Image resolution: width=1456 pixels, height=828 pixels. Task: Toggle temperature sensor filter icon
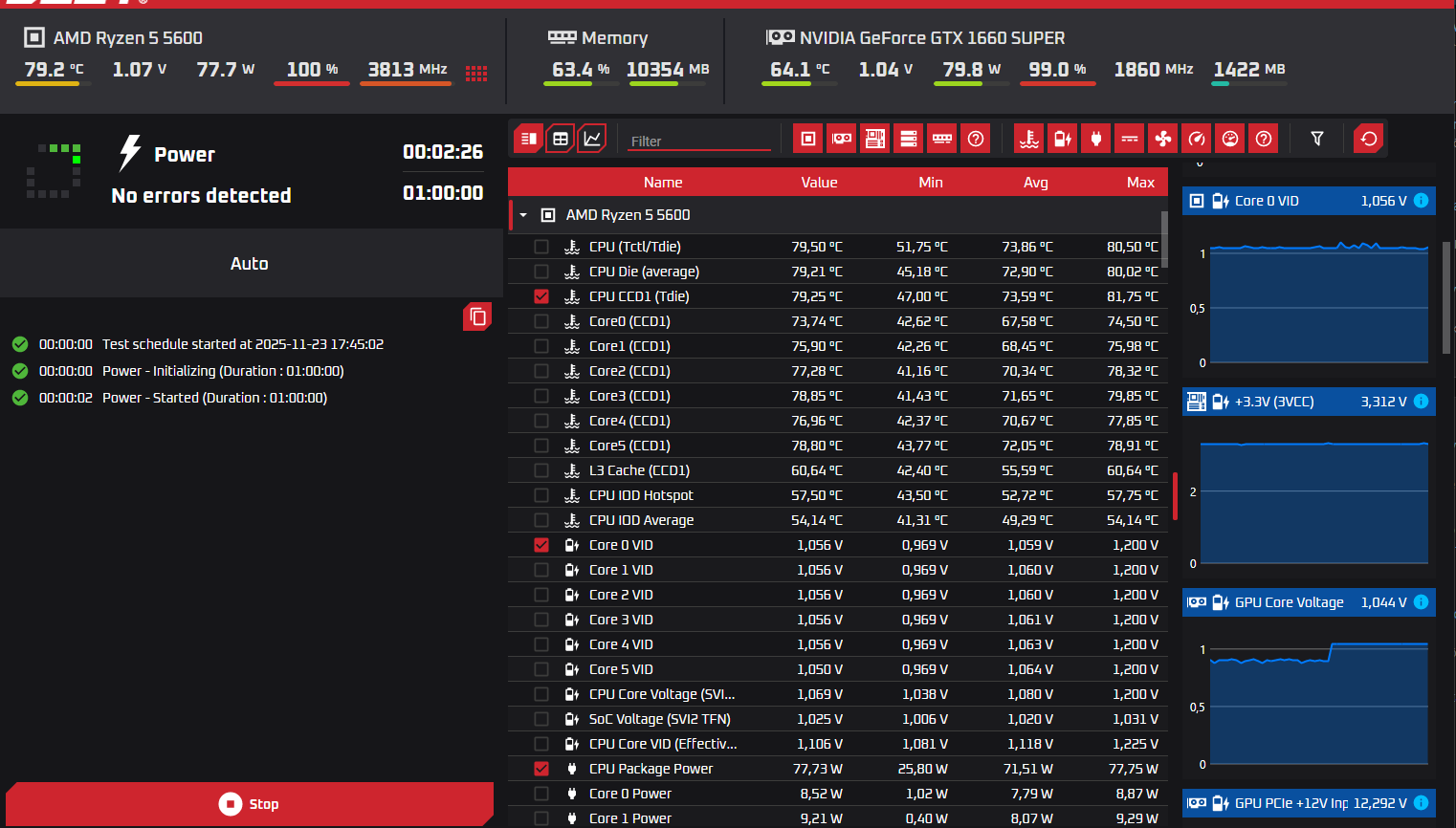(1029, 139)
